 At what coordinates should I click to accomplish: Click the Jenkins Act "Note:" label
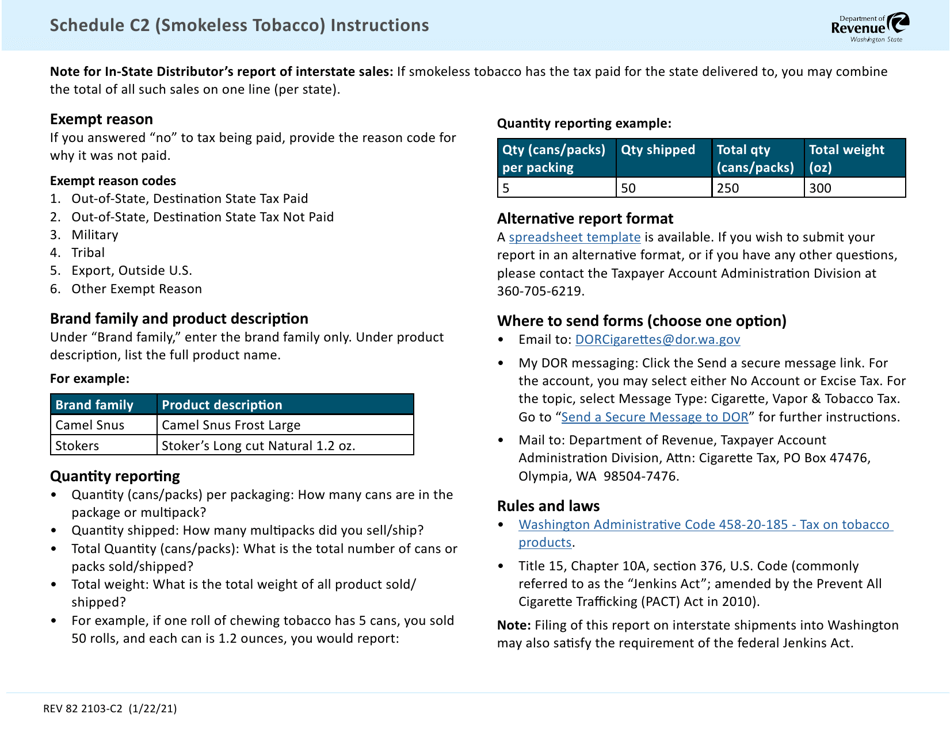click(514, 625)
